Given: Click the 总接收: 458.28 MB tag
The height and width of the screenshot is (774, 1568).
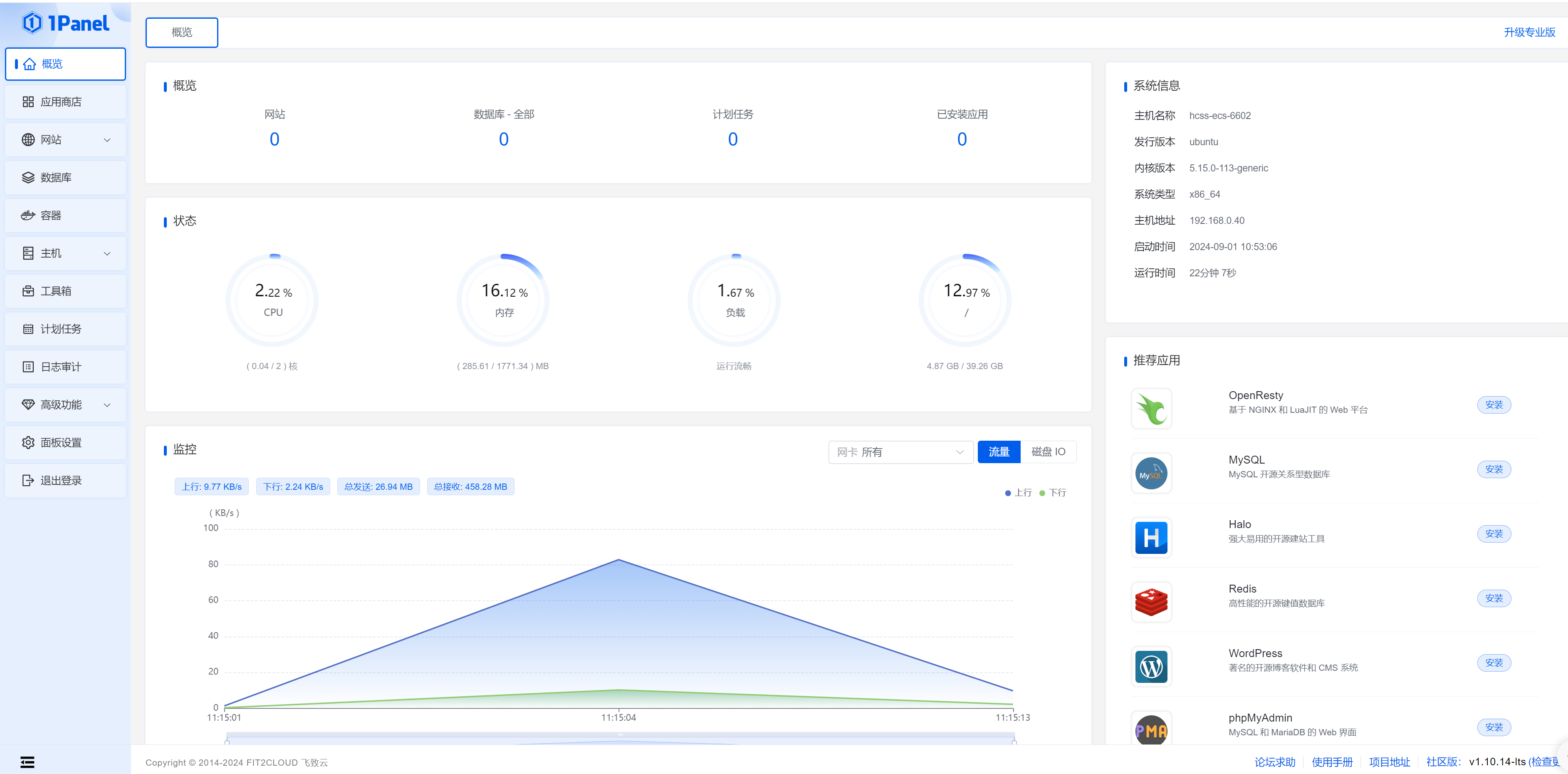Looking at the screenshot, I should pos(470,487).
